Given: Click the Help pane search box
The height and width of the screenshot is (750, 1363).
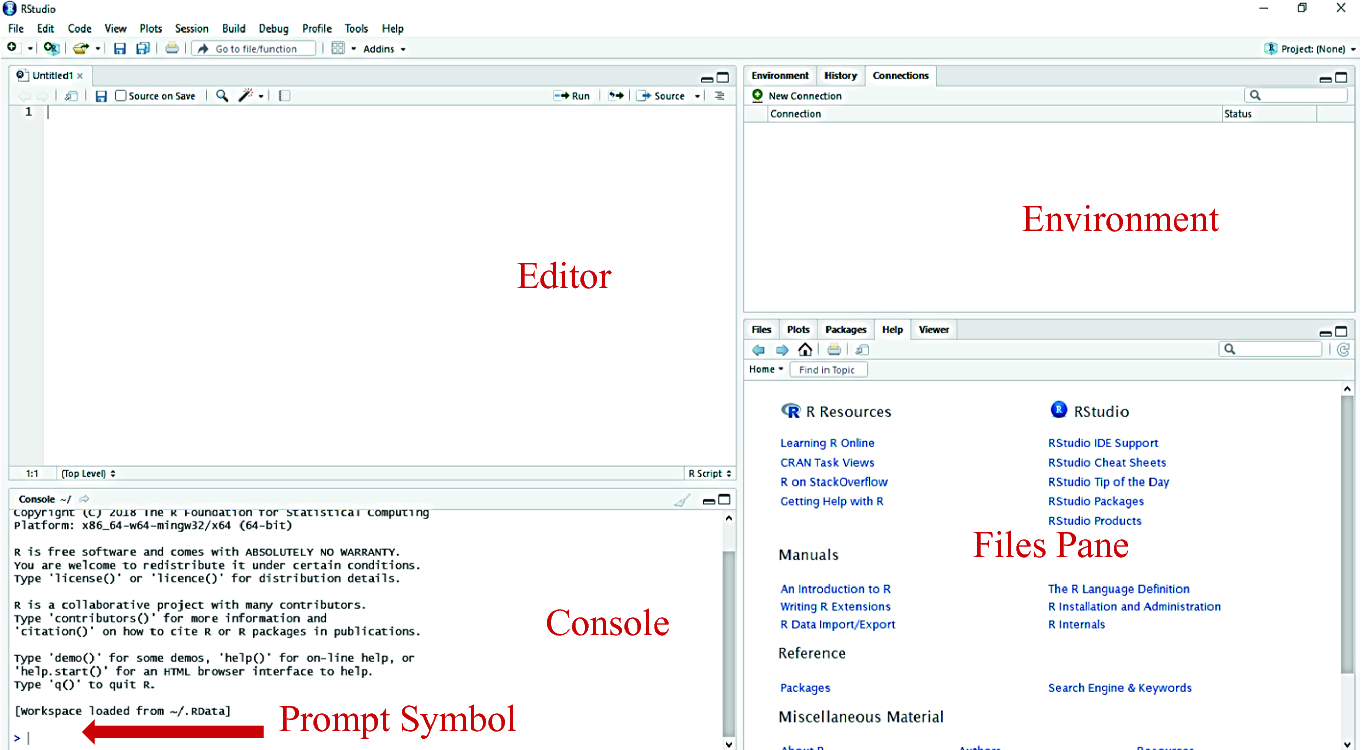Looking at the screenshot, I should tap(1270, 350).
